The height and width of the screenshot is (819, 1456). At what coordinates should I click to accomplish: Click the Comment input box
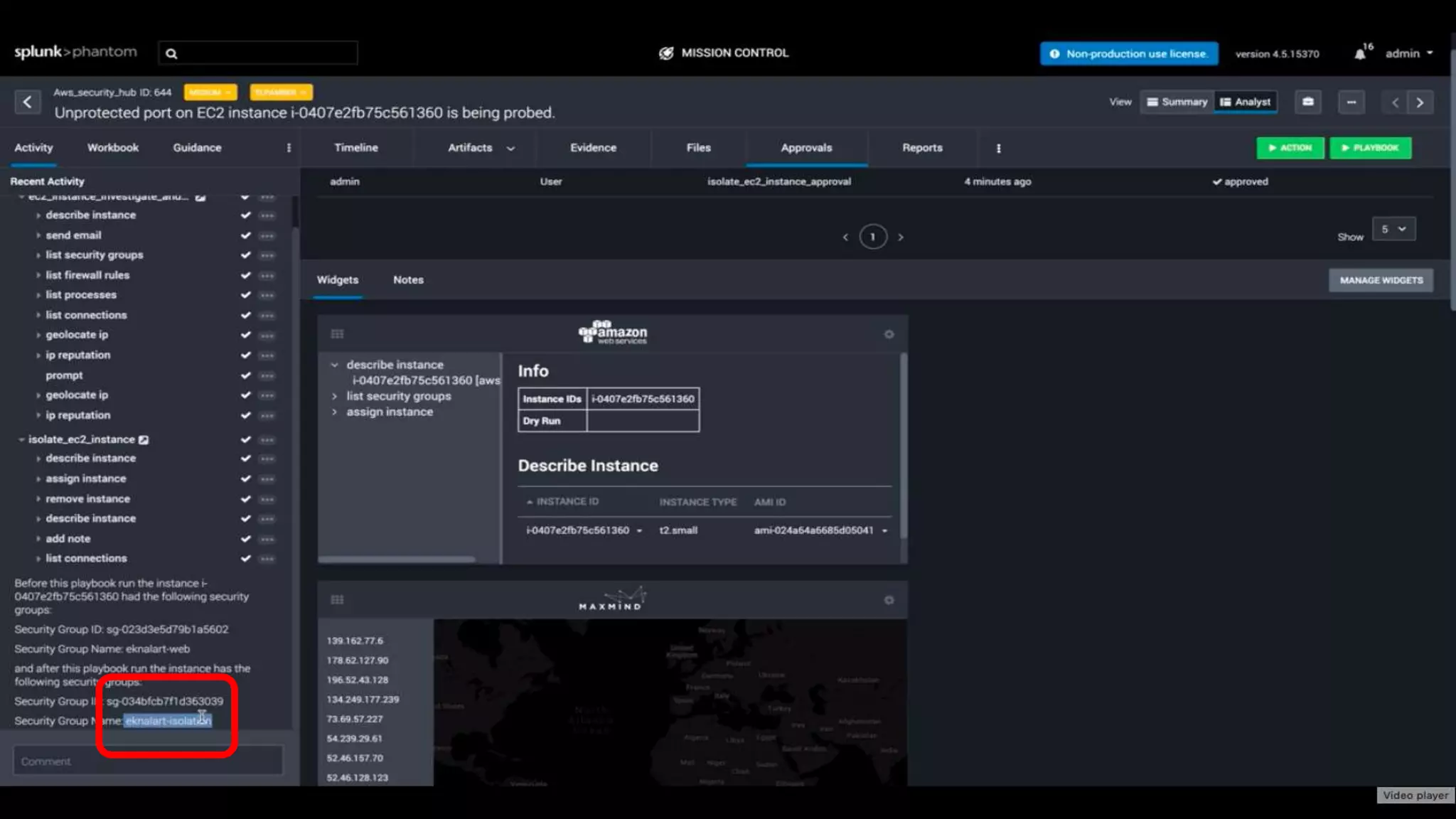coord(148,761)
